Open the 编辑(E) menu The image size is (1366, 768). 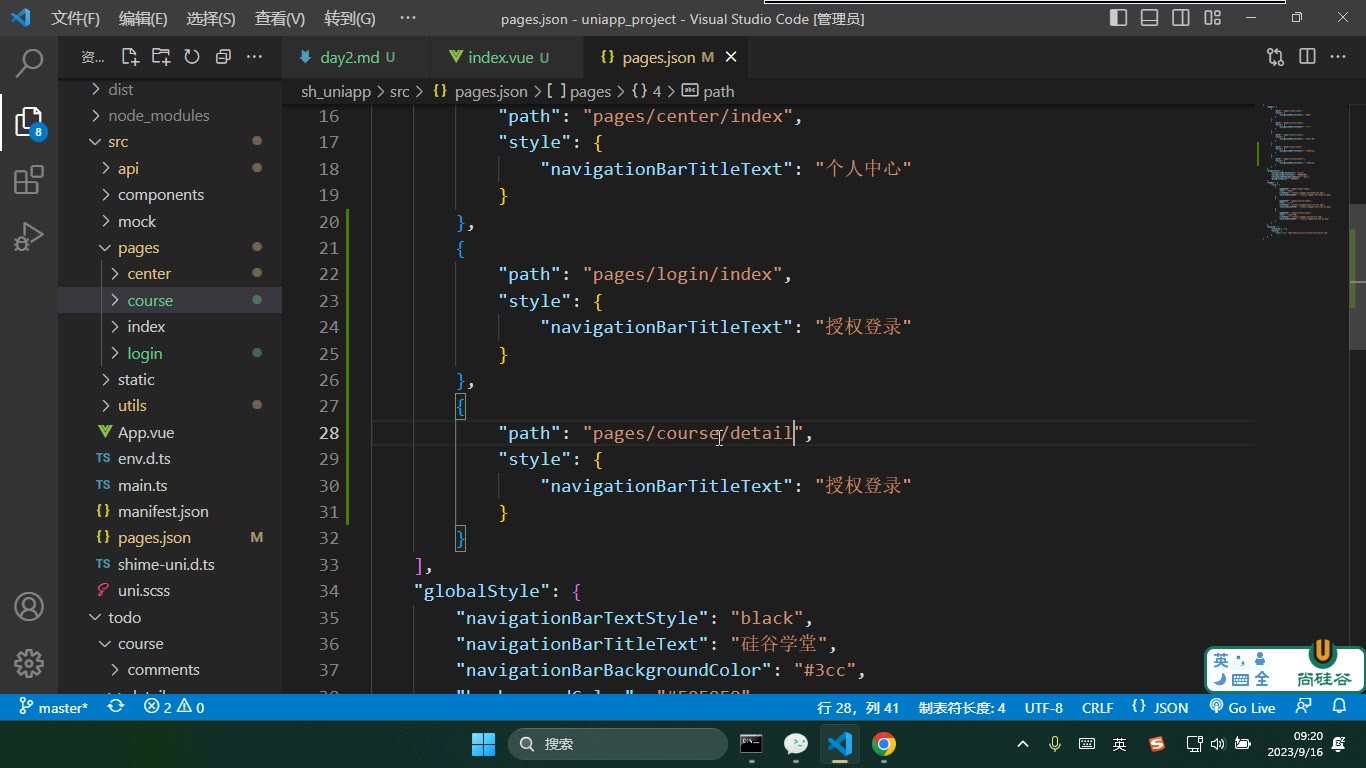143,19
